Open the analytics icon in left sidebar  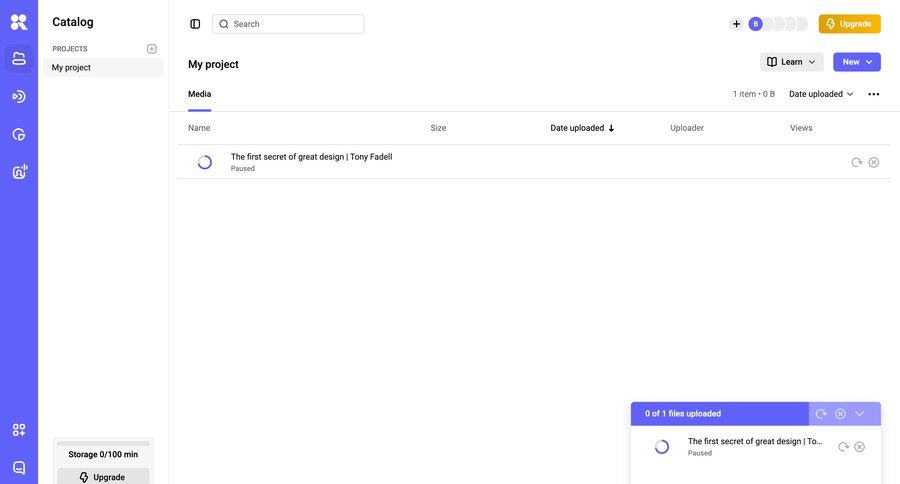[19, 134]
